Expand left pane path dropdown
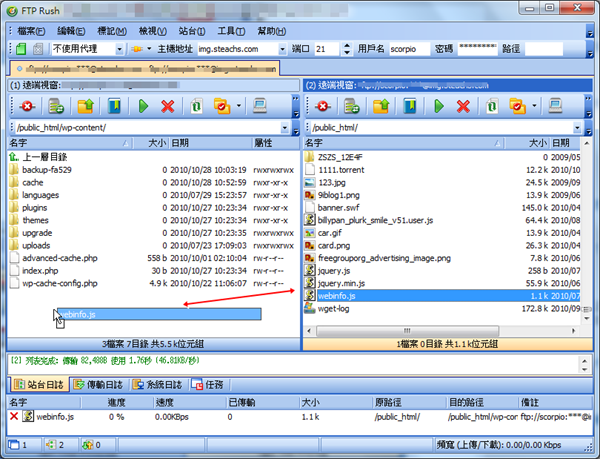 tap(285, 128)
